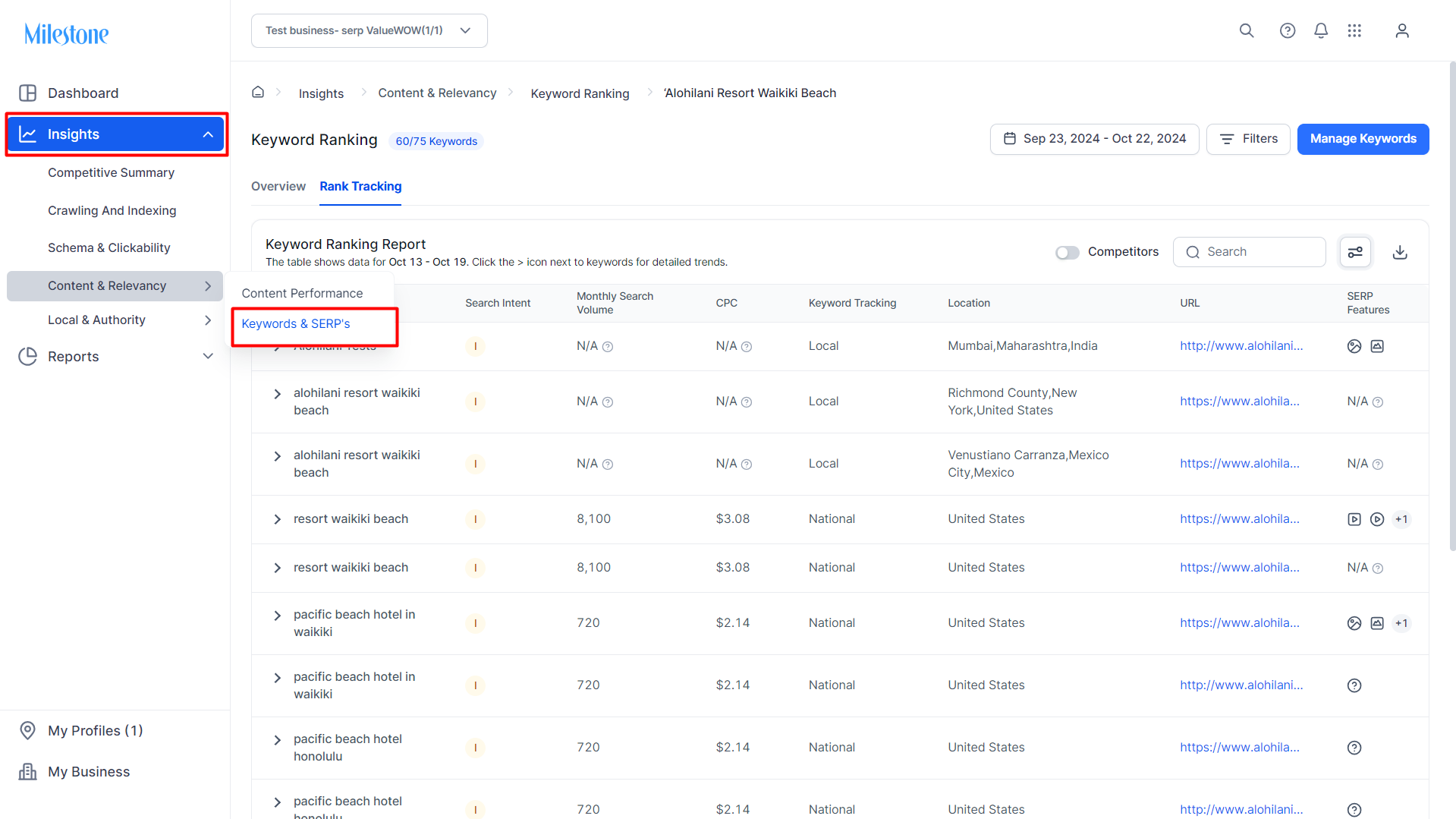Expand the Reports sidebar section
Viewport: 1456px width, 819px height.
[x=208, y=356]
